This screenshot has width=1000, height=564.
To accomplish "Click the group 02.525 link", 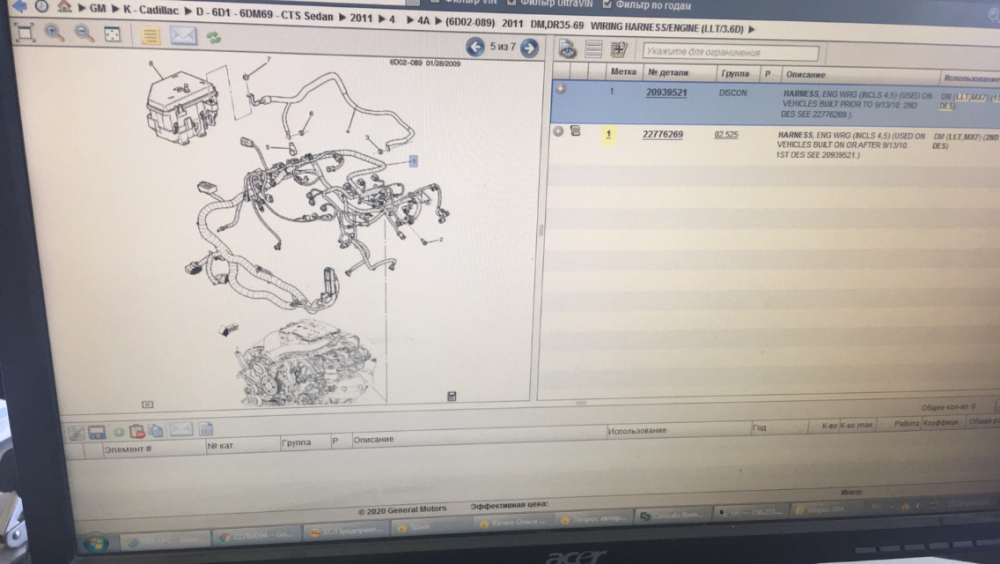I will (726, 133).
